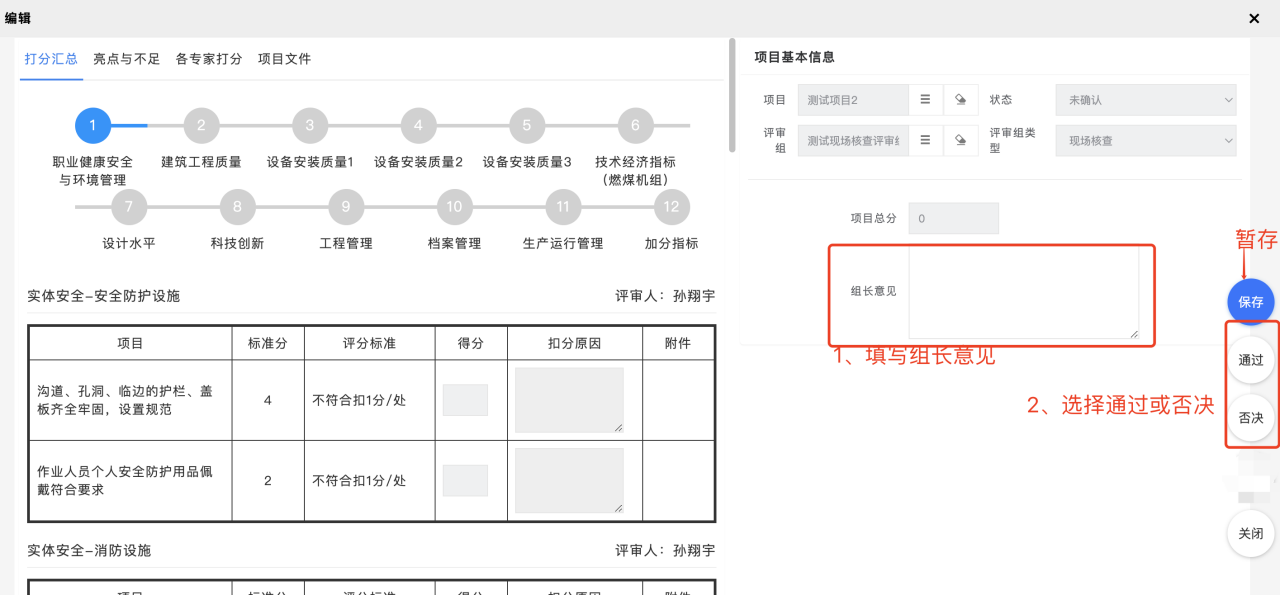Switch to 亮点与不足 tab

coord(127,59)
